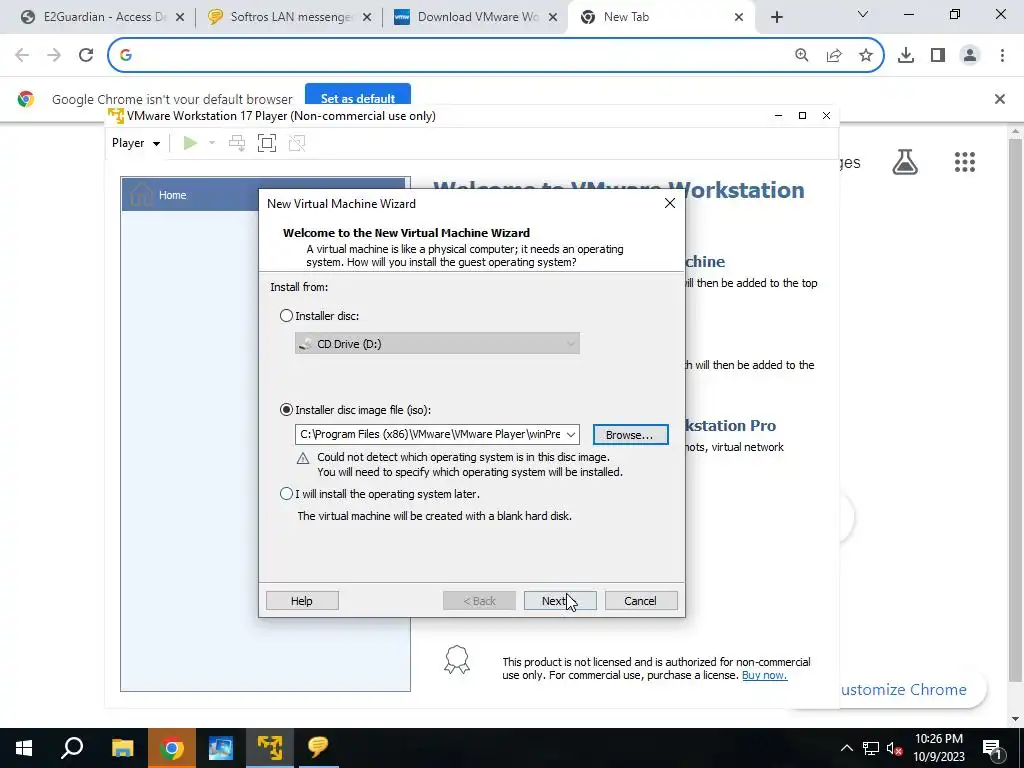Choose I will install the operating system later
Screen dimensions: 1024x768
point(286,494)
